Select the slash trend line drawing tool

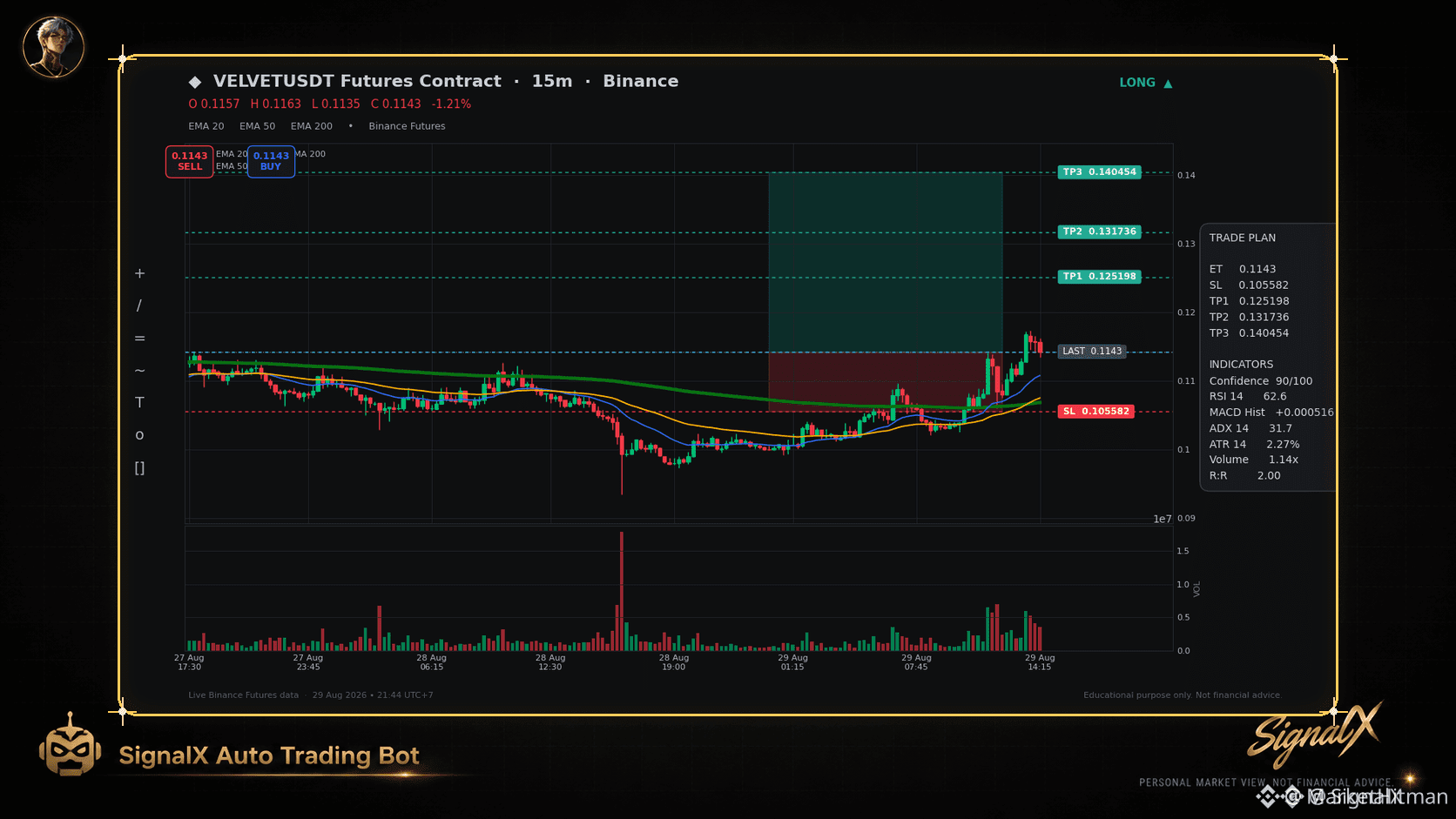(x=139, y=305)
